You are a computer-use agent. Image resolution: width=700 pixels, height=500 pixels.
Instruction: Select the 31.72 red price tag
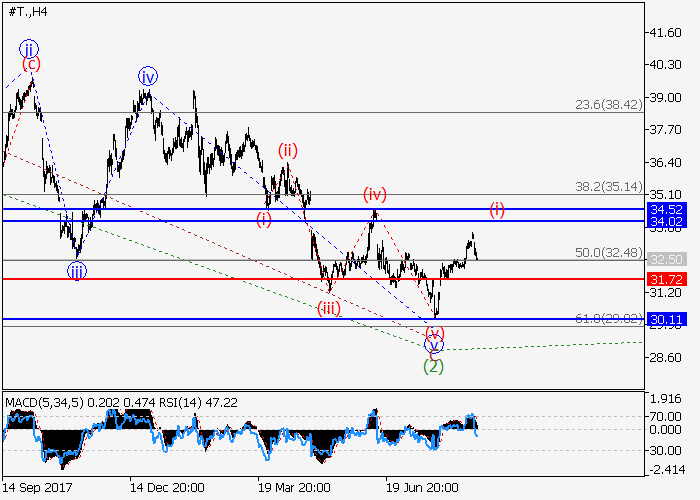[665, 278]
